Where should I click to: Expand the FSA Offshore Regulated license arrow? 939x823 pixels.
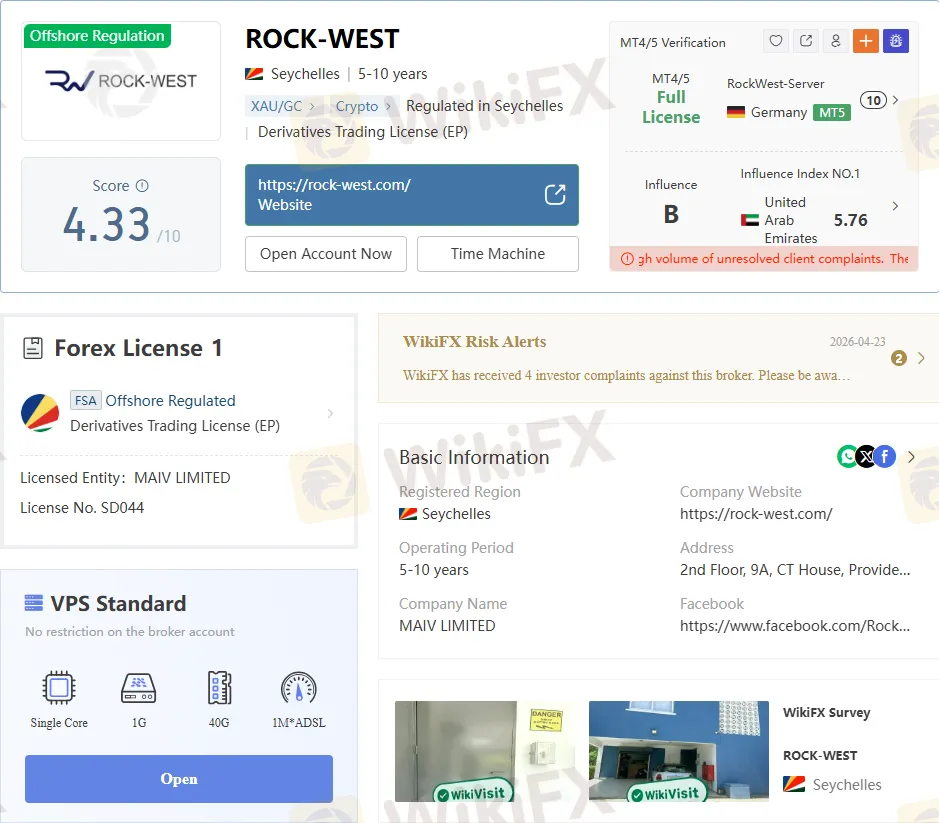tap(331, 413)
